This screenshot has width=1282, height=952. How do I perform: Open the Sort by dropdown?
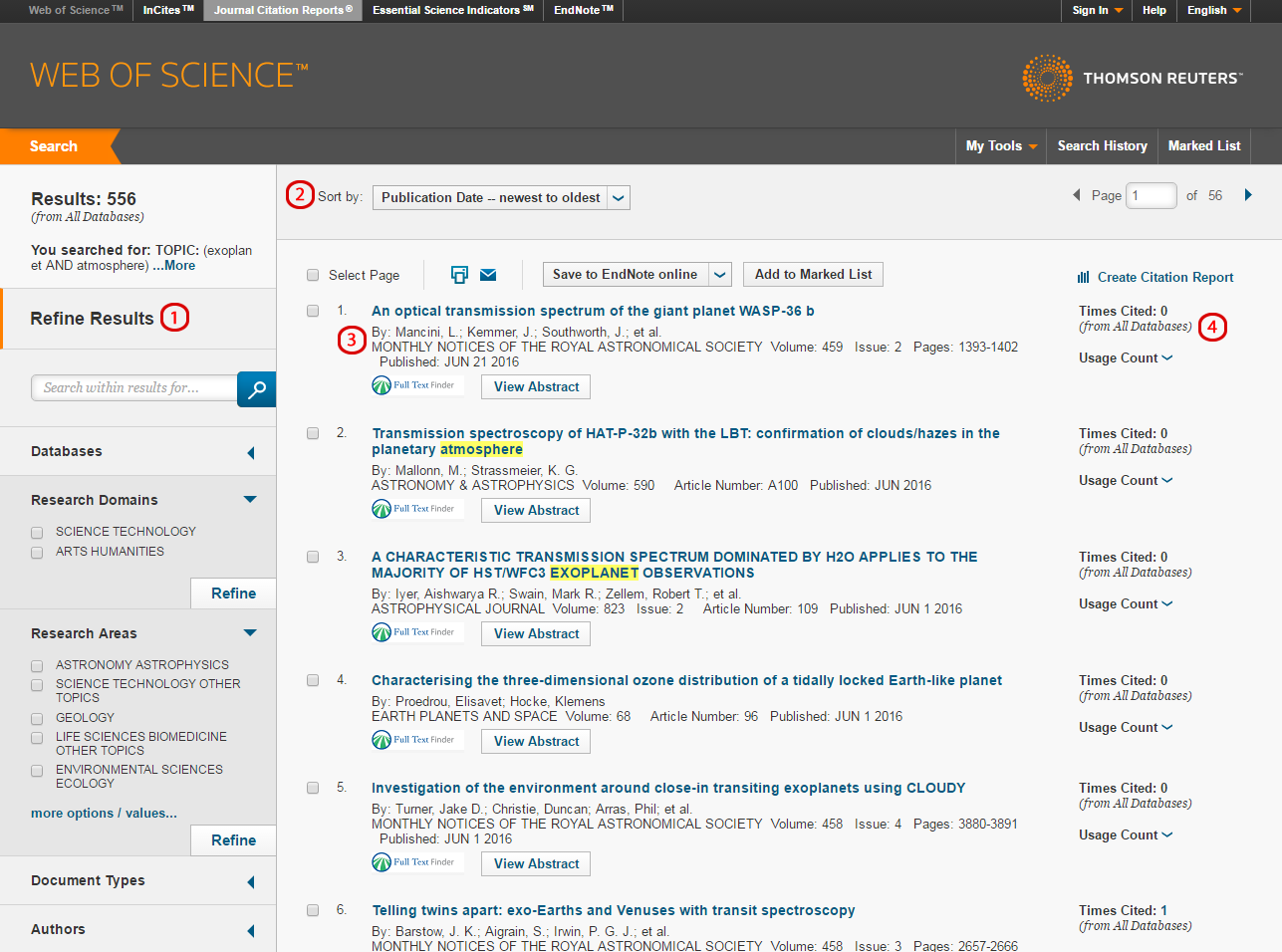click(x=501, y=197)
